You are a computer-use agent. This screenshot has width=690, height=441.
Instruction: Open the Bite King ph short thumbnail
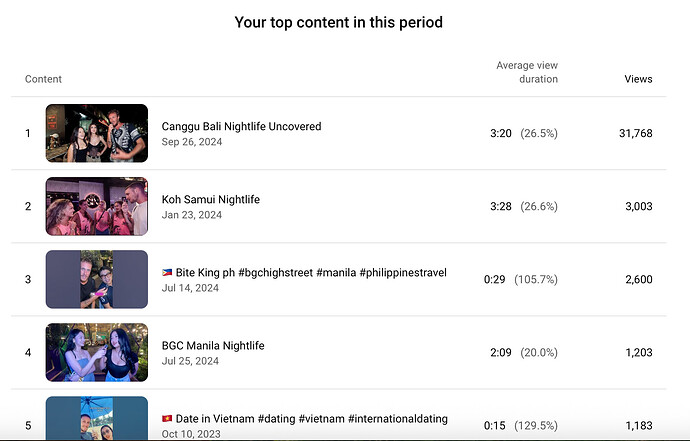97,279
